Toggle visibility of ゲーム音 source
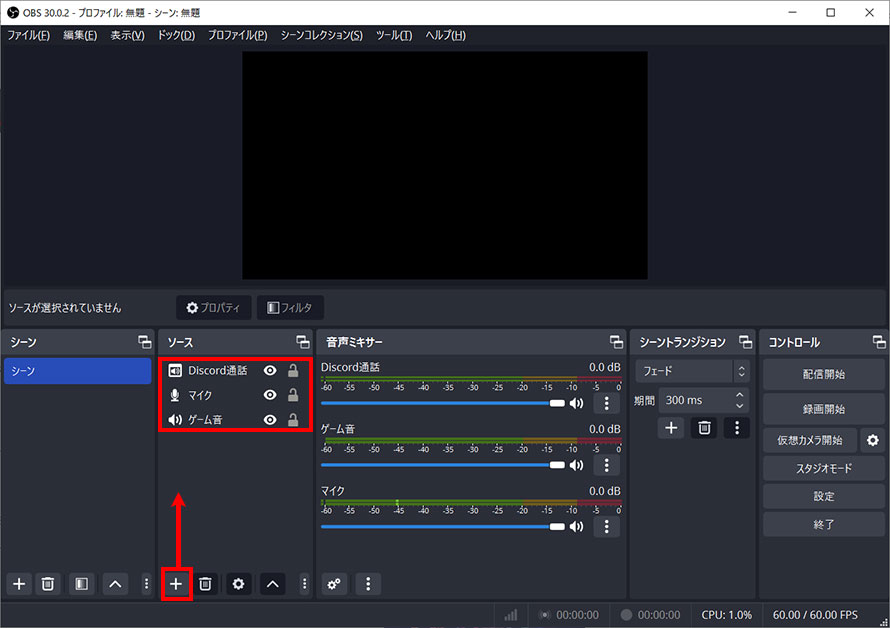Image resolution: width=890 pixels, height=628 pixels. tap(270, 420)
